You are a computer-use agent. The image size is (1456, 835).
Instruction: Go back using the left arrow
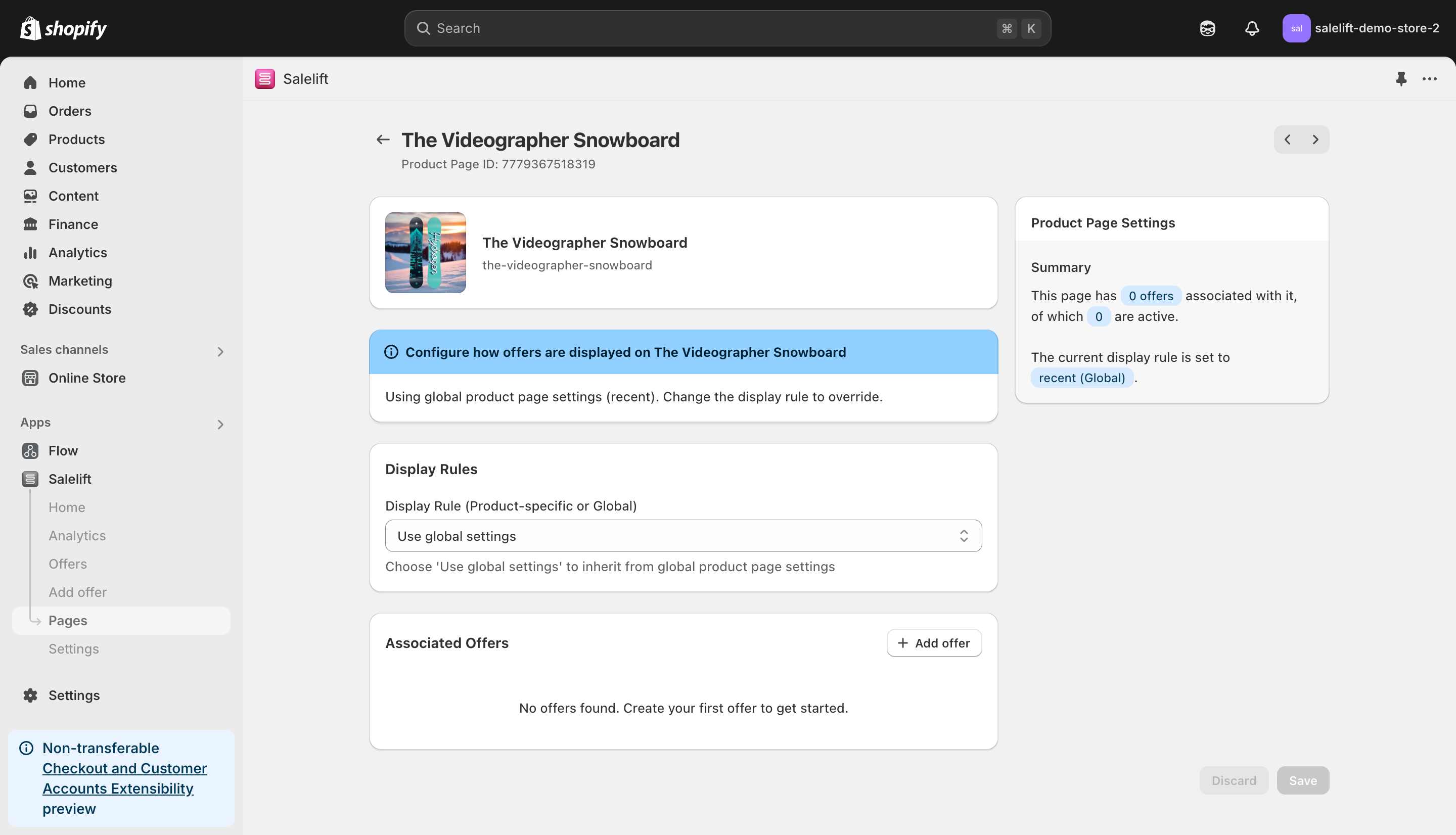[x=383, y=140]
